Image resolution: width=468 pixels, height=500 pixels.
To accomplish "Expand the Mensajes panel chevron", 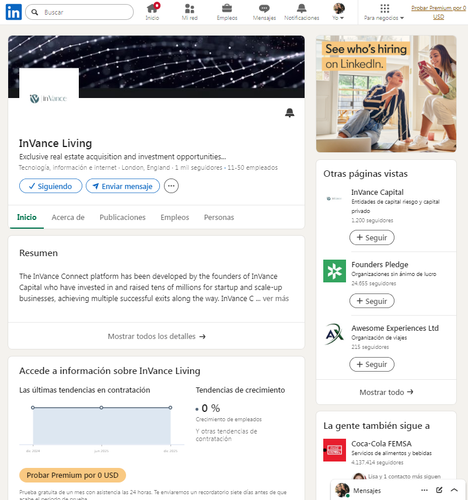I will (454, 490).
